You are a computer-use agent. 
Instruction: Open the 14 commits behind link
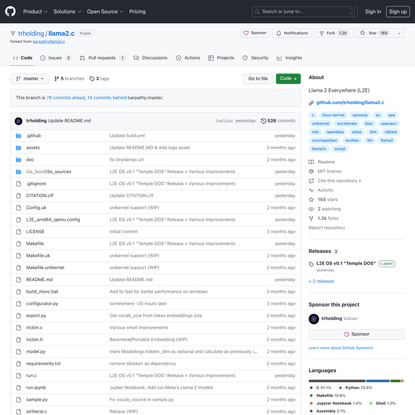(107, 98)
